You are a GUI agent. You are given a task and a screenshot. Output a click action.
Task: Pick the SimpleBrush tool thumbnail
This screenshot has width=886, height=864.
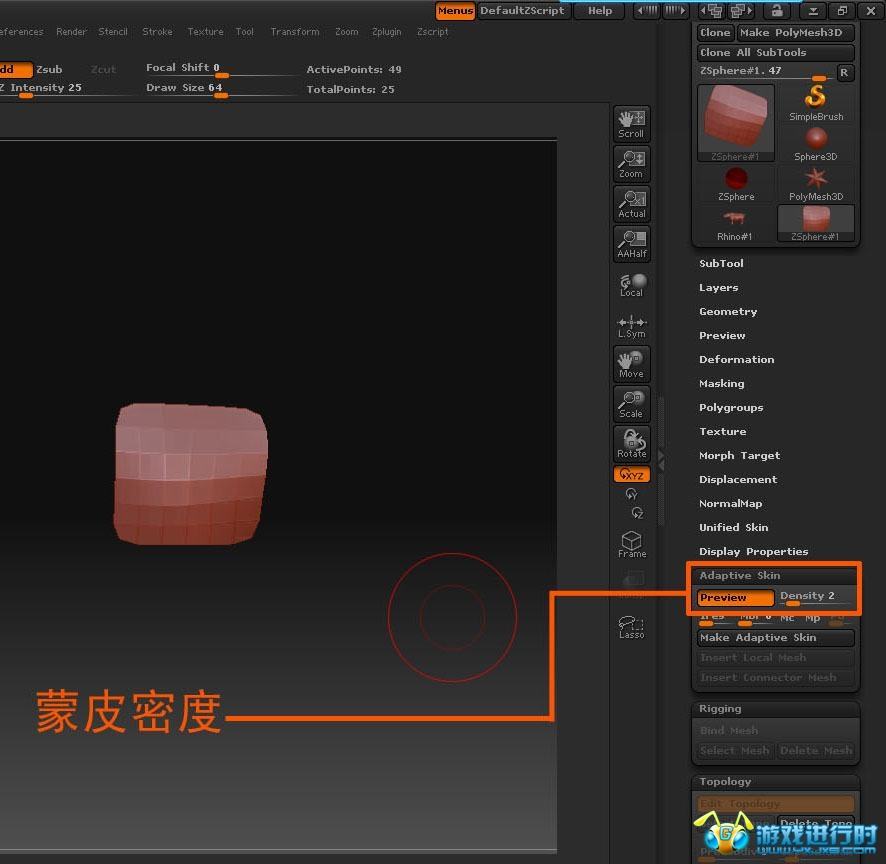pyautogui.click(x=816, y=103)
